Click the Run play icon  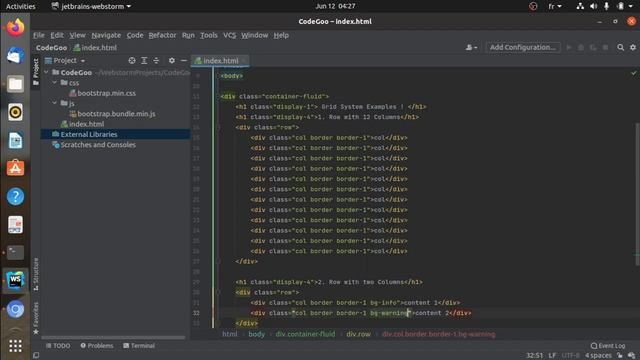click(569, 47)
